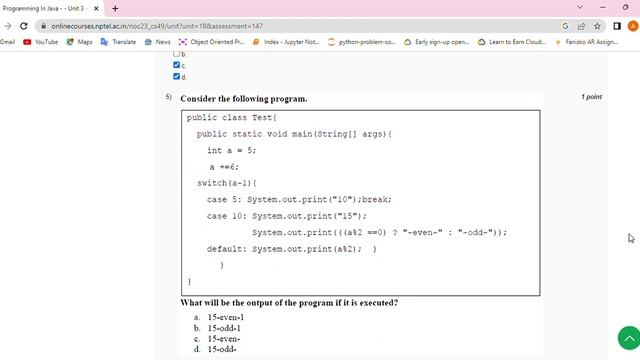This screenshot has height=360, width=640.
Task: Open Index - Jupyter Not... bookmark
Action: pos(286,42)
